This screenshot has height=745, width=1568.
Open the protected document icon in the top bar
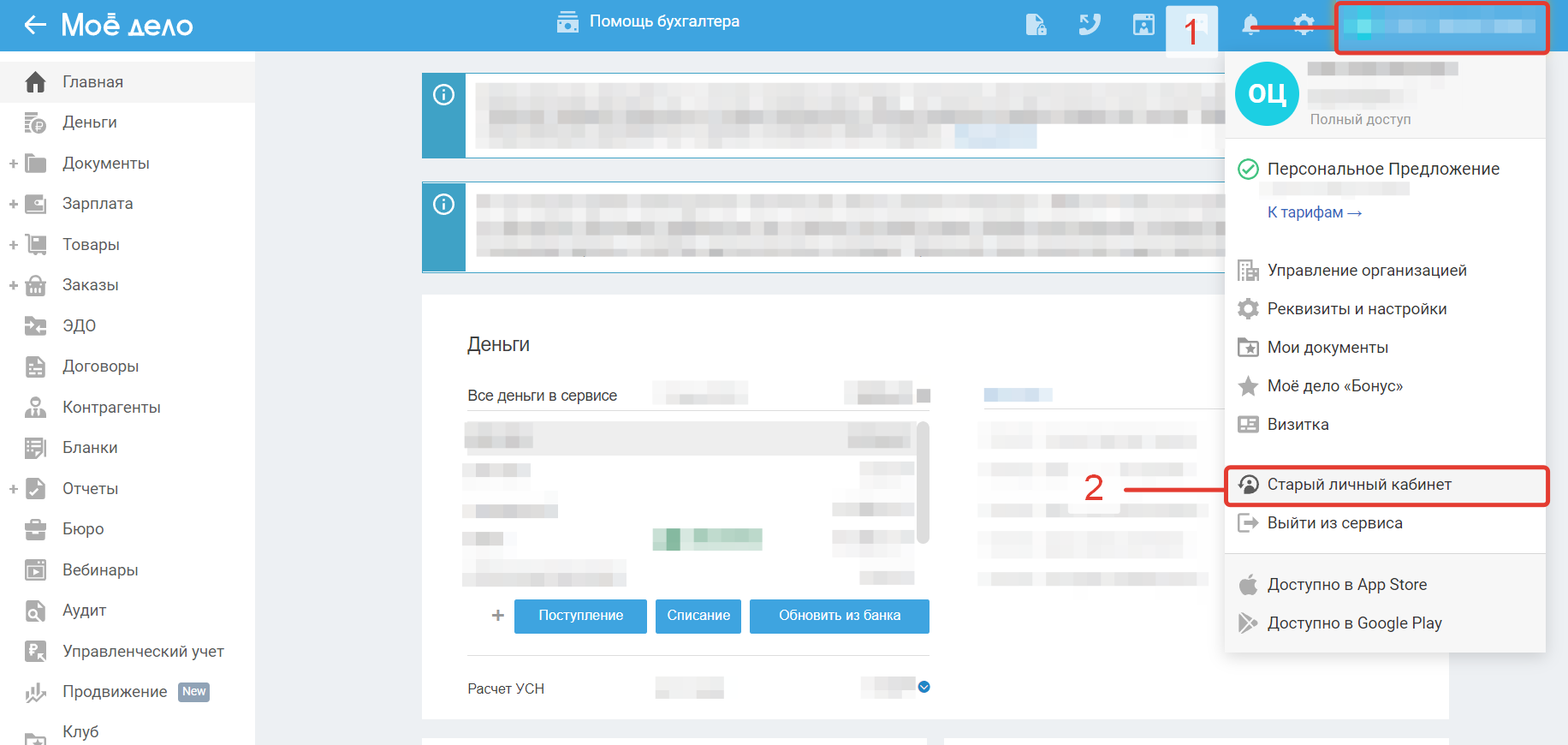(1036, 25)
